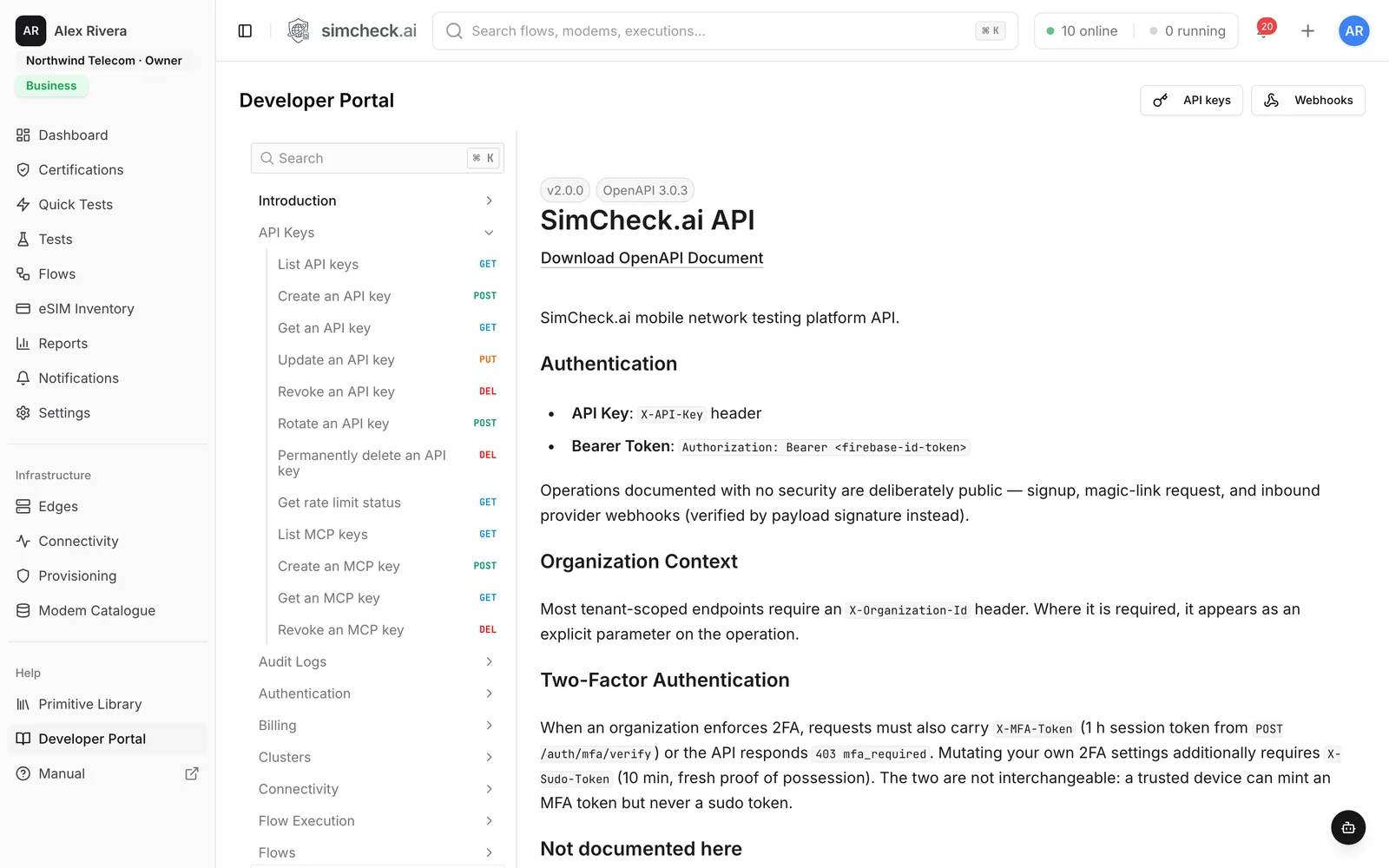This screenshot has height=868, width=1389.
Task: Click the eSIM Inventory icon
Action: coord(23,309)
